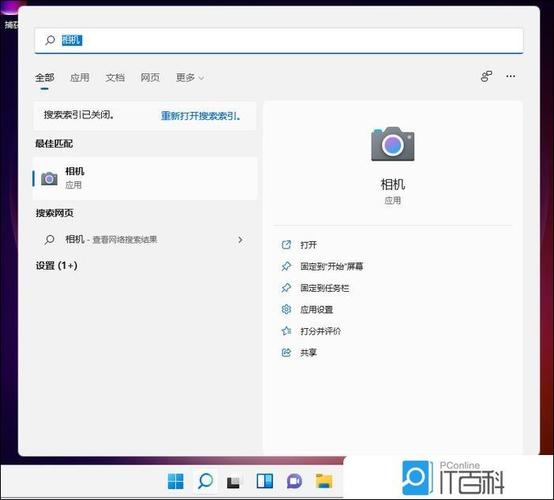Image resolution: width=554 pixels, height=500 pixels.
Task: Open Teams Chat from the taskbar
Action: tap(294, 481)
